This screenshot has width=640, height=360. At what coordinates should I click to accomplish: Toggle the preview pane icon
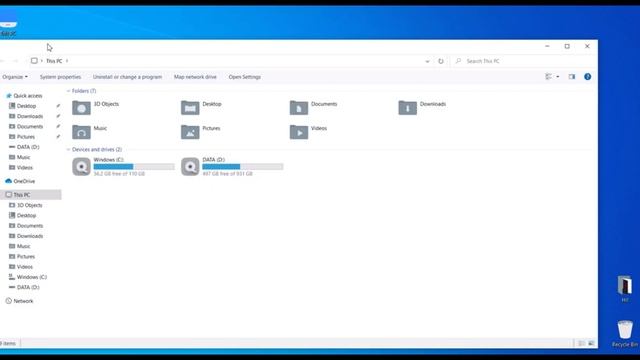pos(571,77)
